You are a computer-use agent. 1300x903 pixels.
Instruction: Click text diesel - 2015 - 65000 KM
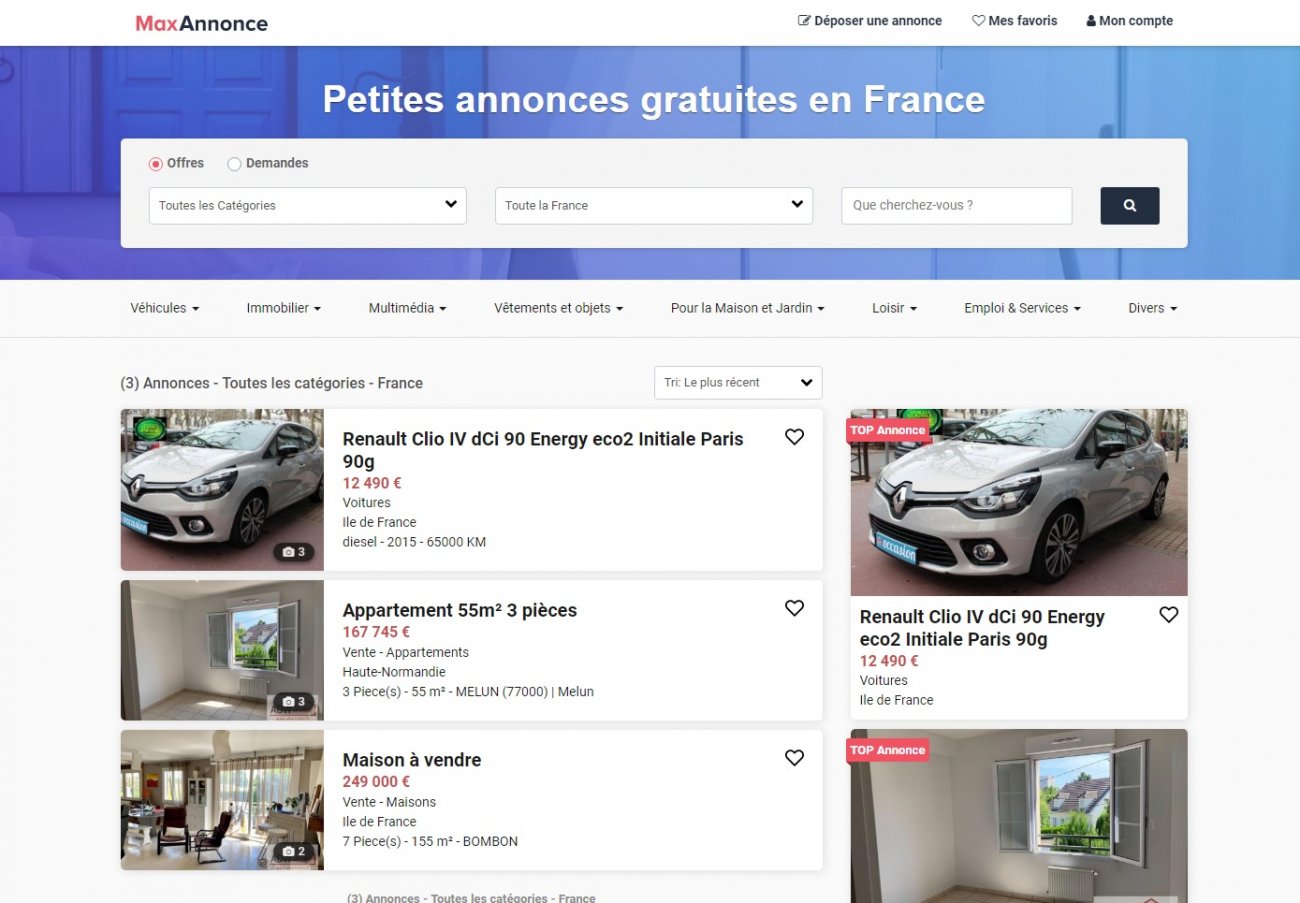[x=414, y=542]
